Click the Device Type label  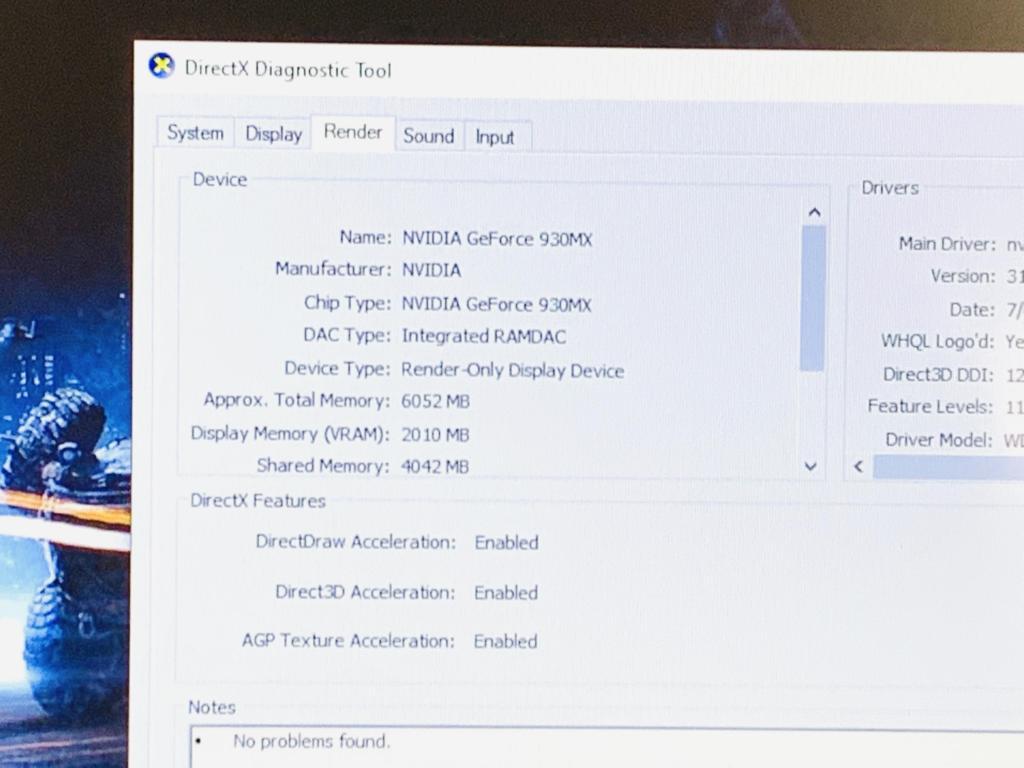click(338, 368)
